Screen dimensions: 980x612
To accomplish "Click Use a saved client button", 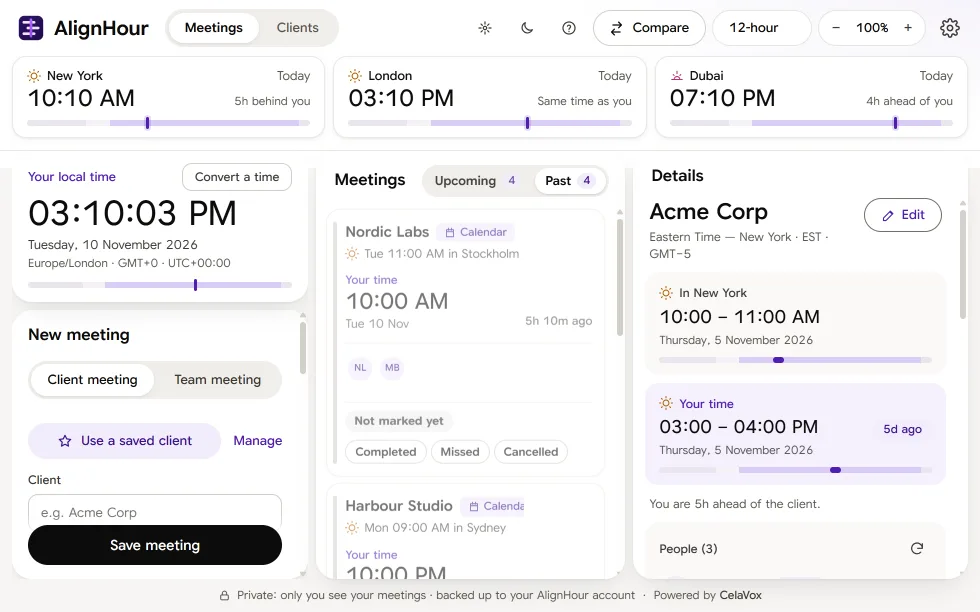I will [x=124, y=441].
